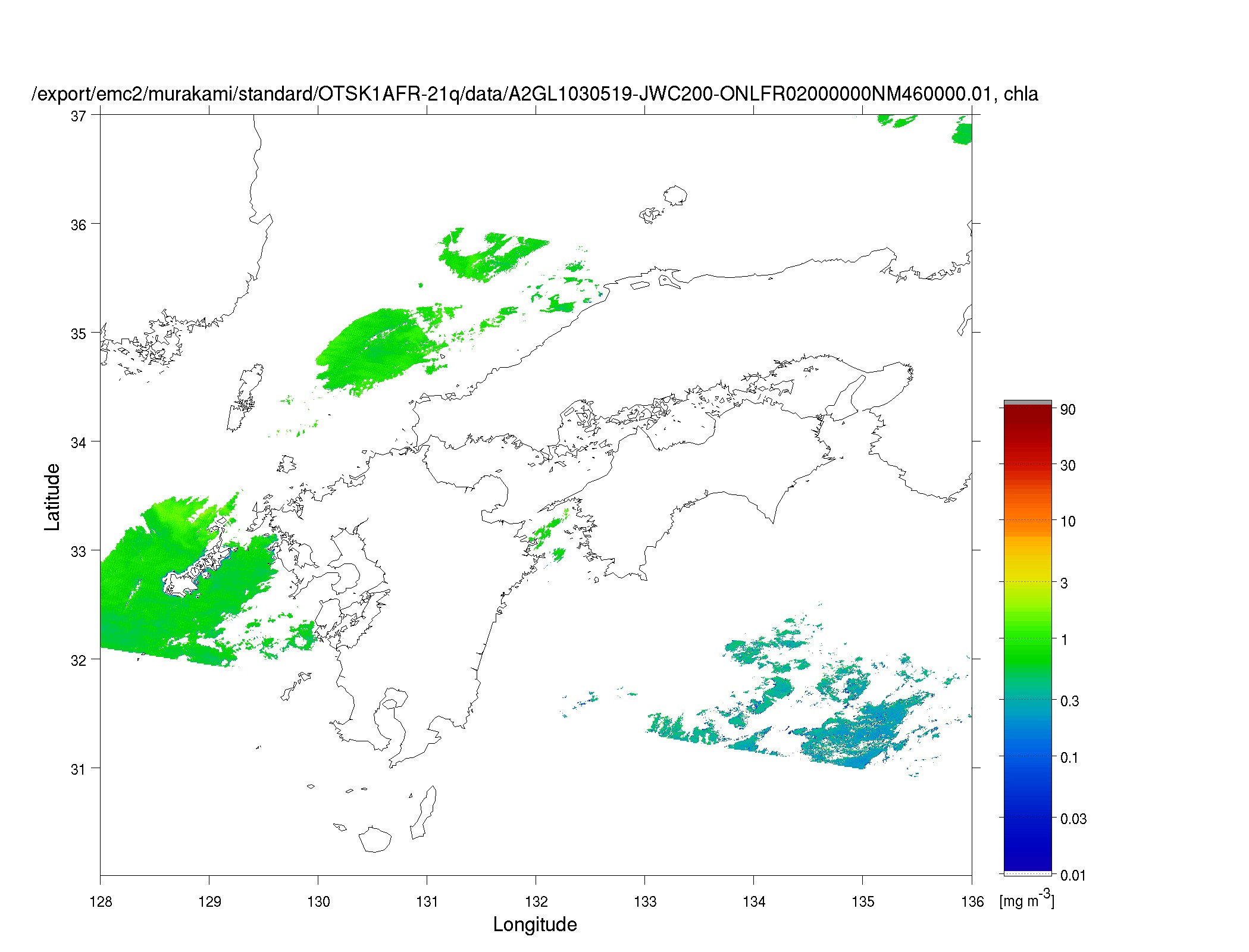
Task: Click longitude tick label 130
Action: [318, 901]
